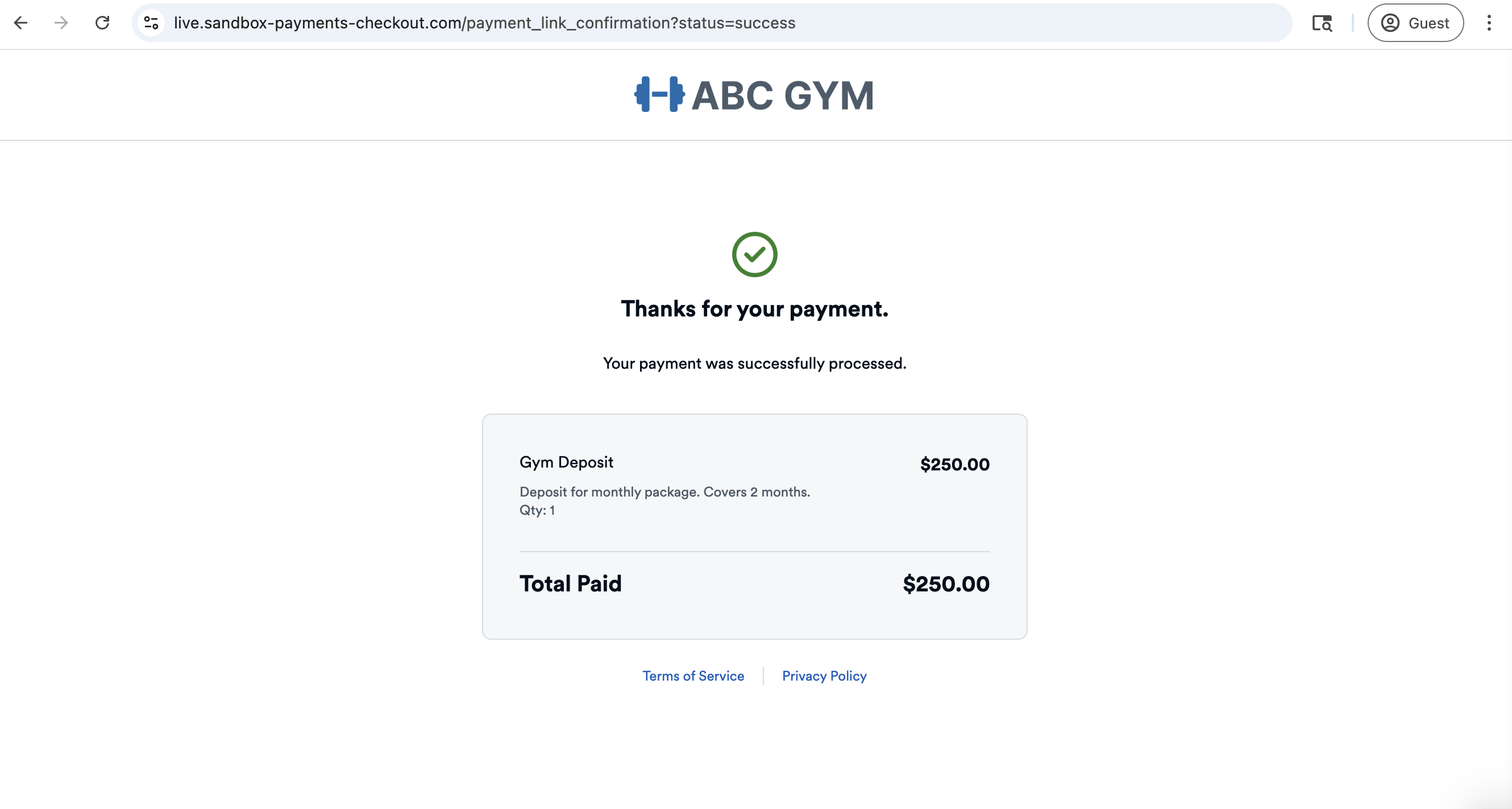The image size is (1512, 809).
Task: Open the Terms of Service link
Action: pyautogui.click(x=693, y=676)
